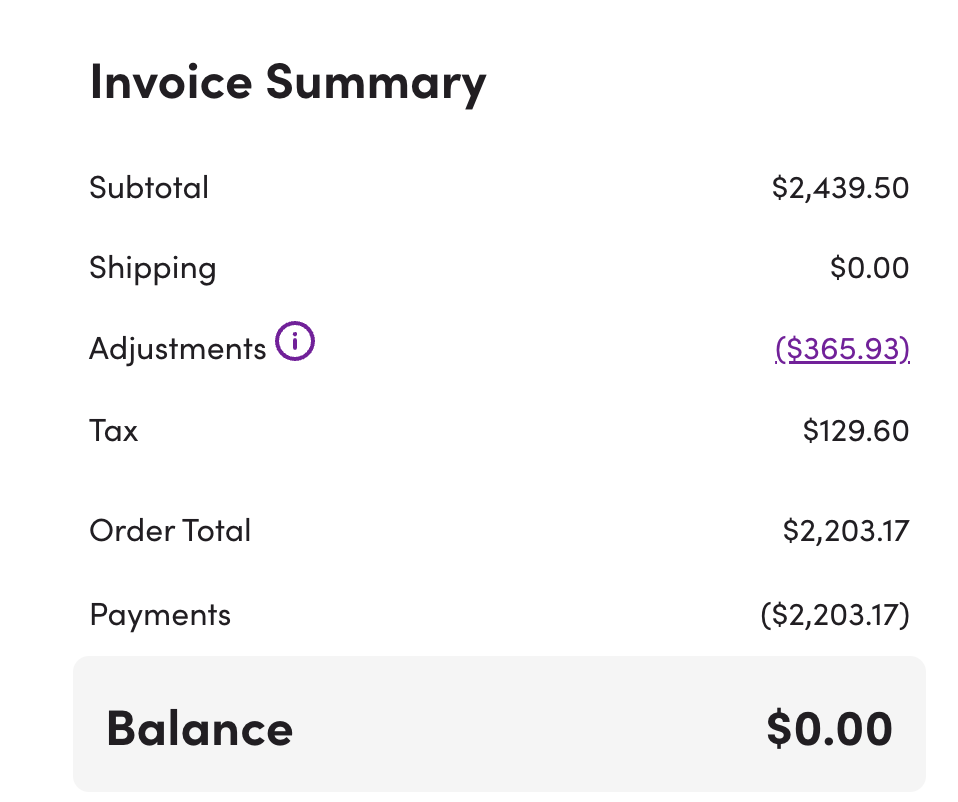This screenshot has height=802, width=958.
Task: Click the word Invoice in the heading
Action: click(170, 82)
